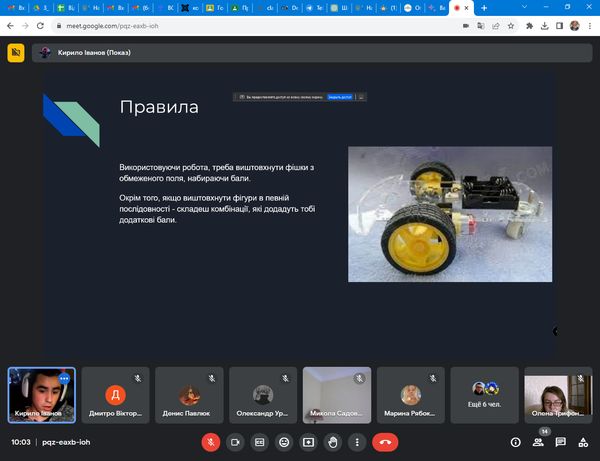Image resolution: width=600 pixels, height=461 pixels.
Task: Click the yellow presentation icon at top-left
Action: [x=16, y=53]
